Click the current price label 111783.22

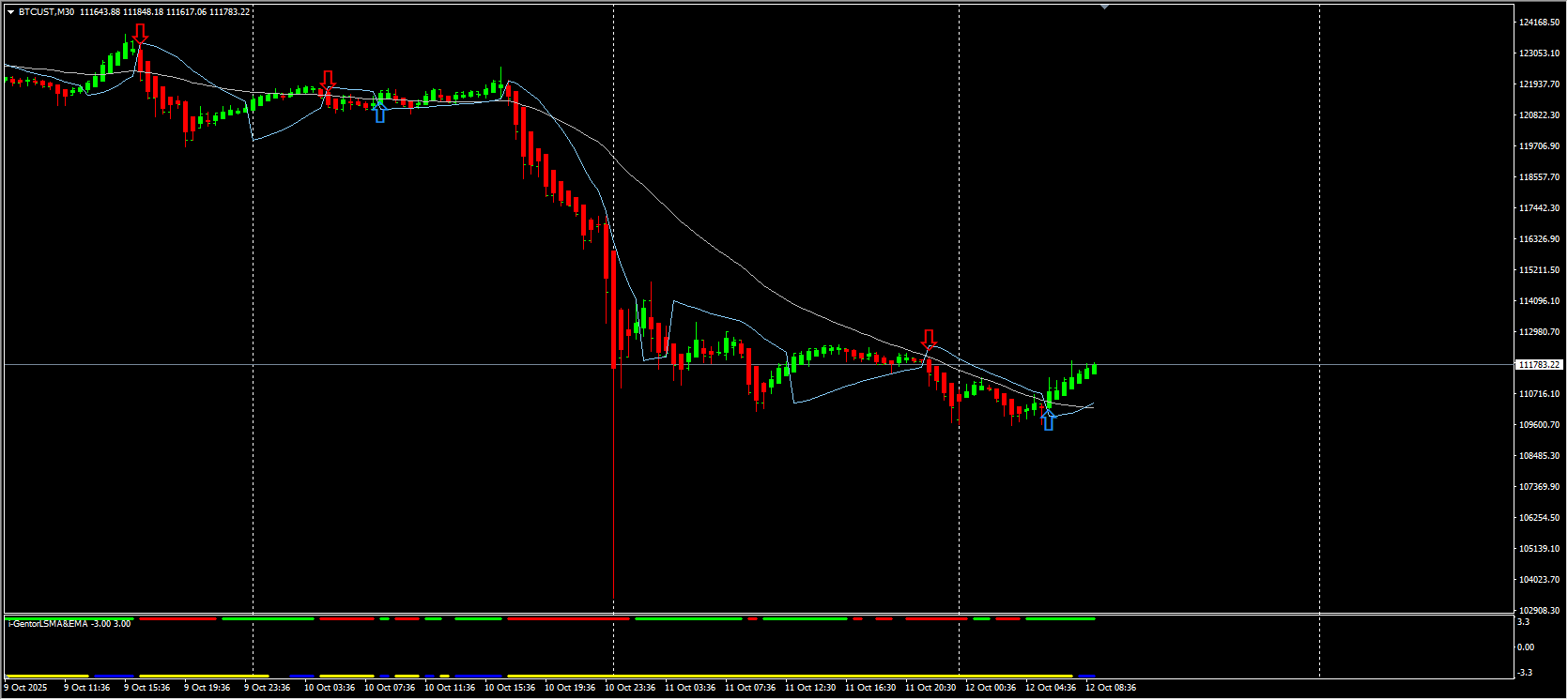pos(1540,364)
